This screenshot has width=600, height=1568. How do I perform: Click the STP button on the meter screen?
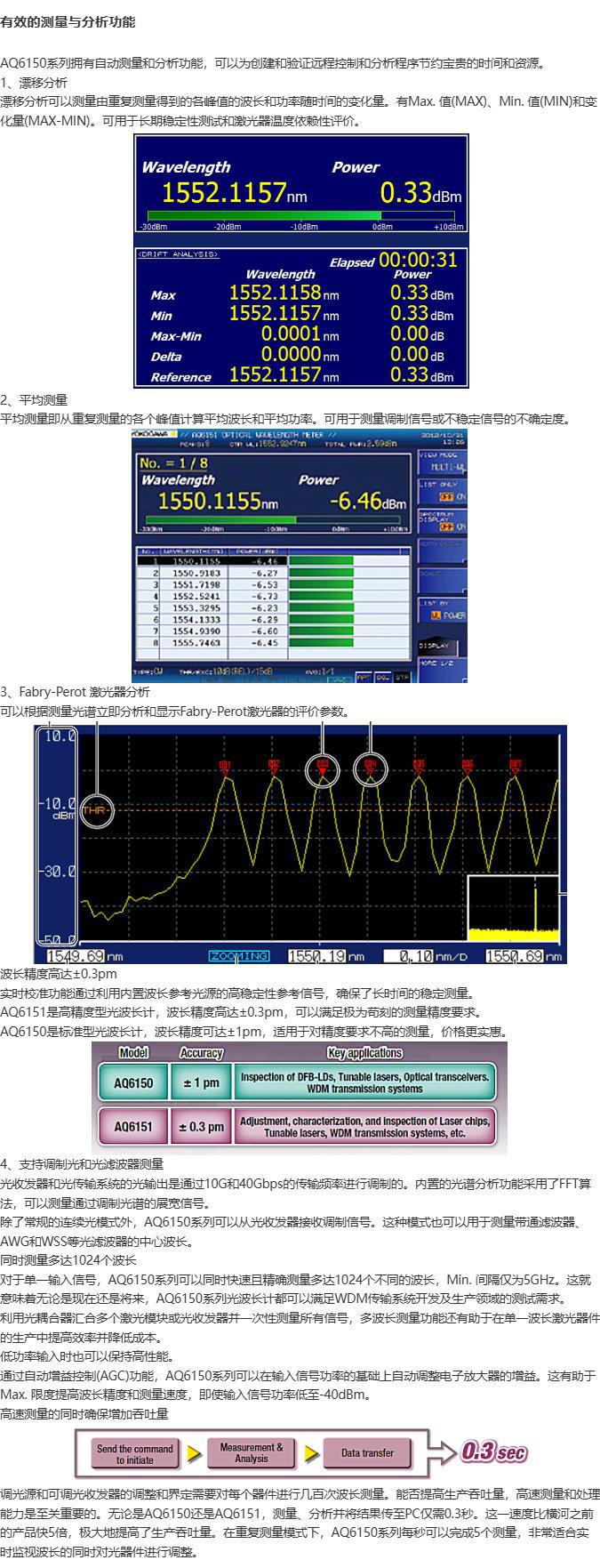coord(403,676)
